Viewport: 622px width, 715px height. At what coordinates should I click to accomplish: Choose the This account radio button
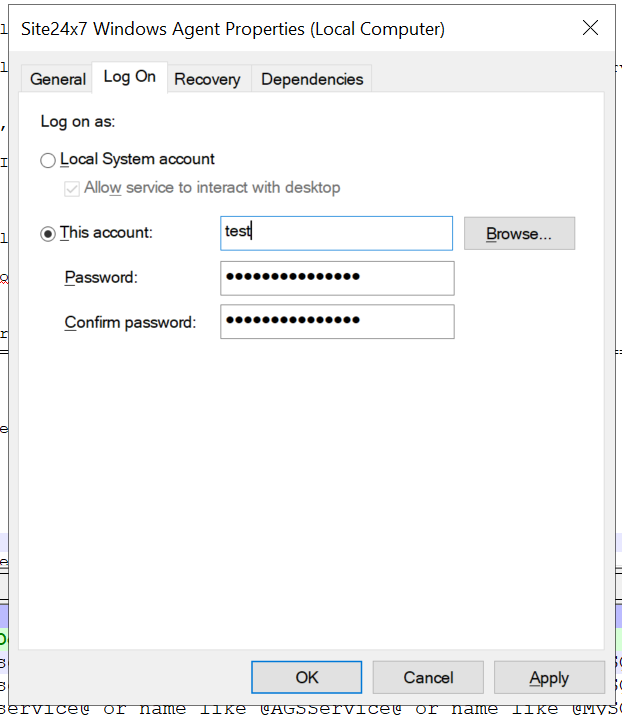pos(48,233)
